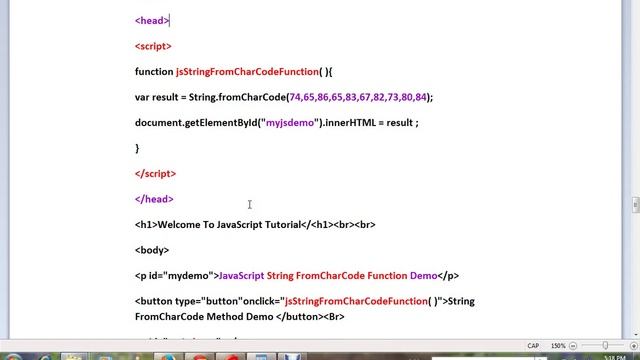Click '.innerHTML = result ;' text
The width and height of the screenshot is (640, 360).
point(370,122)
